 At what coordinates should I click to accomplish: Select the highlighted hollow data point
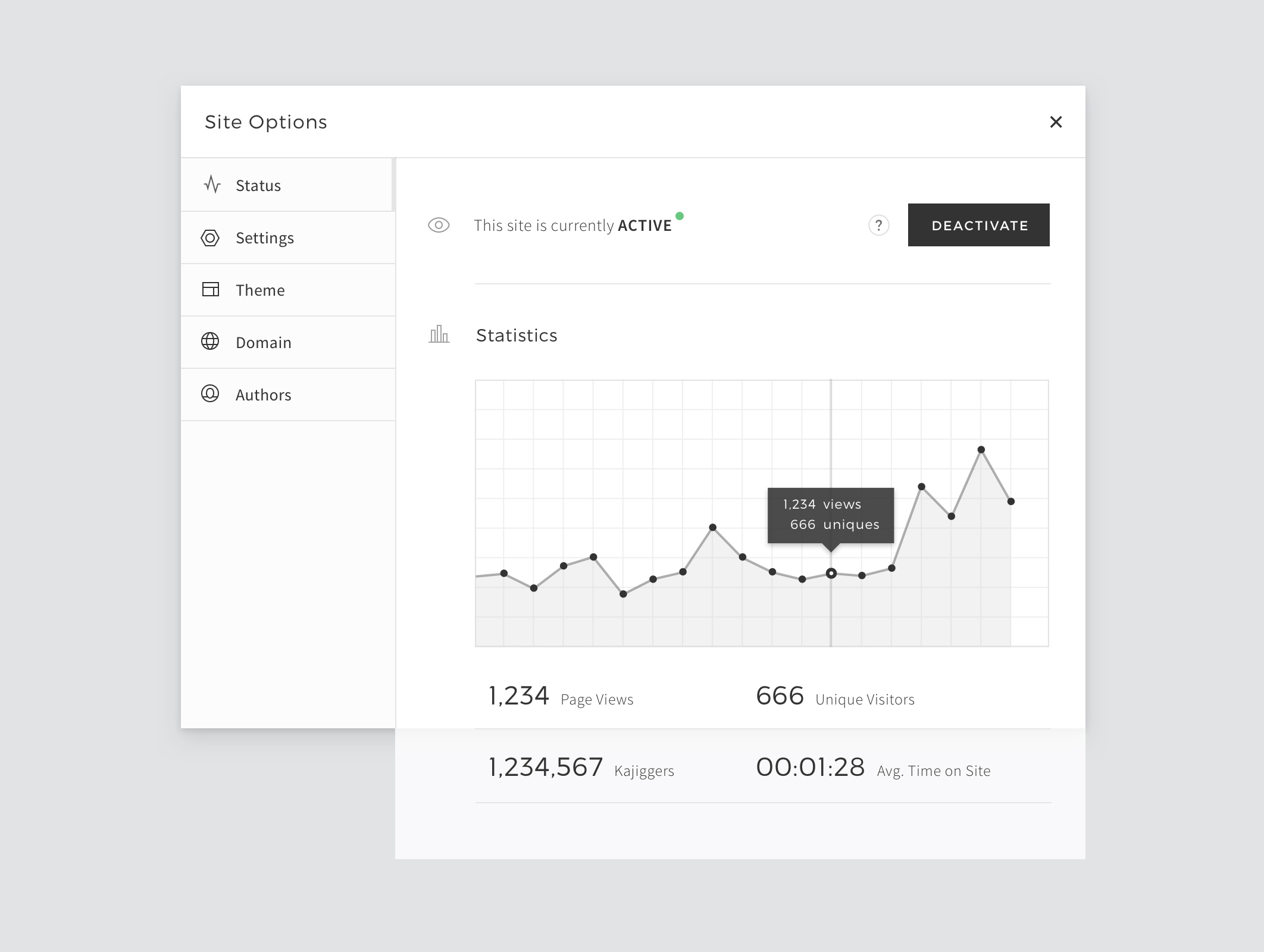click(831, 574)
